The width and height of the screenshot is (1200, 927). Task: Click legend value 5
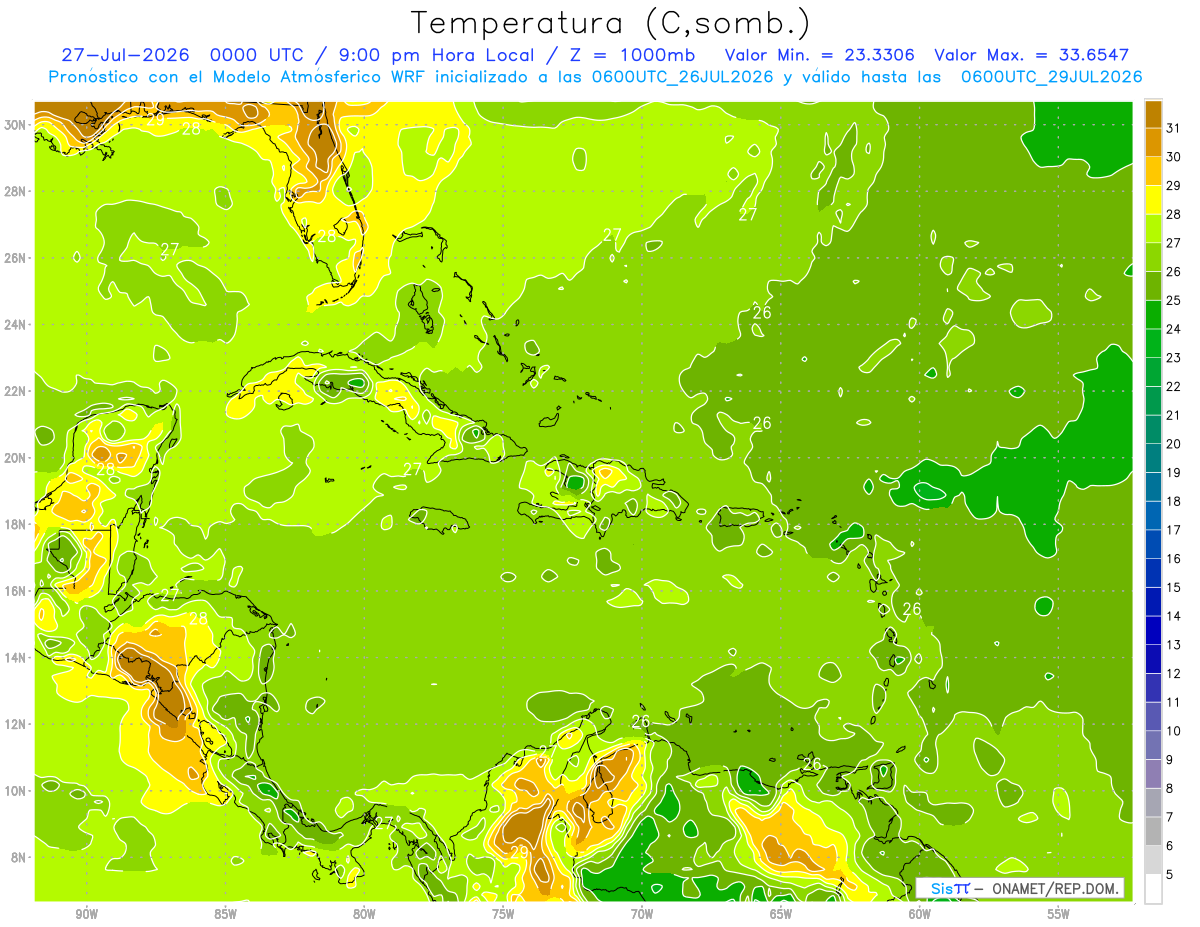click(x=1170, y=875)
